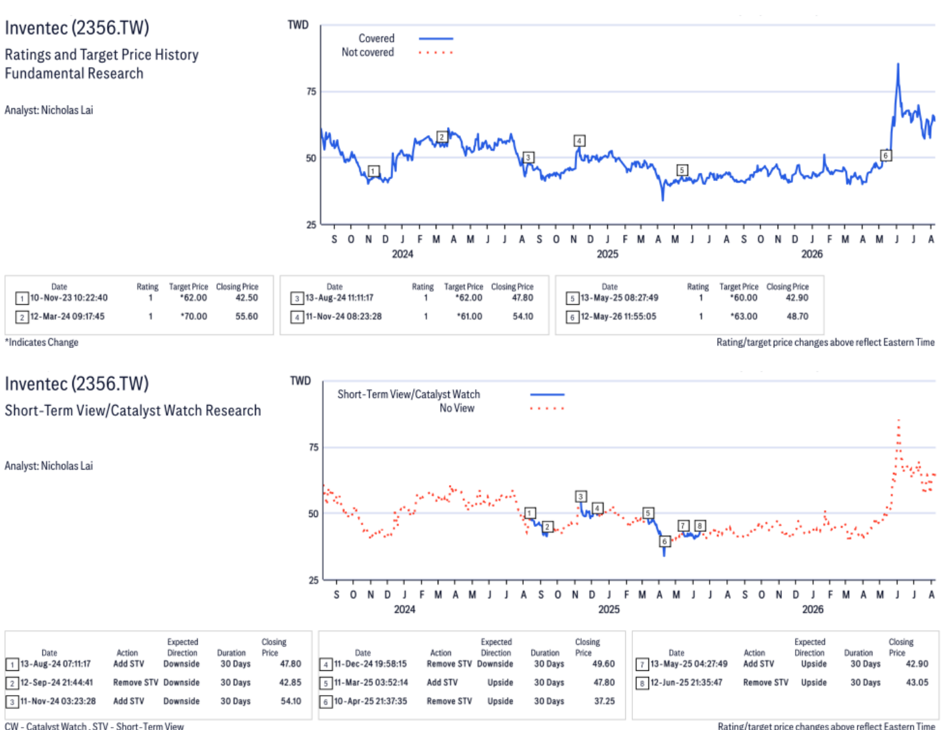
Task: Click the date 11-Mar-25 03:52:14
Action: click(371, 683)
